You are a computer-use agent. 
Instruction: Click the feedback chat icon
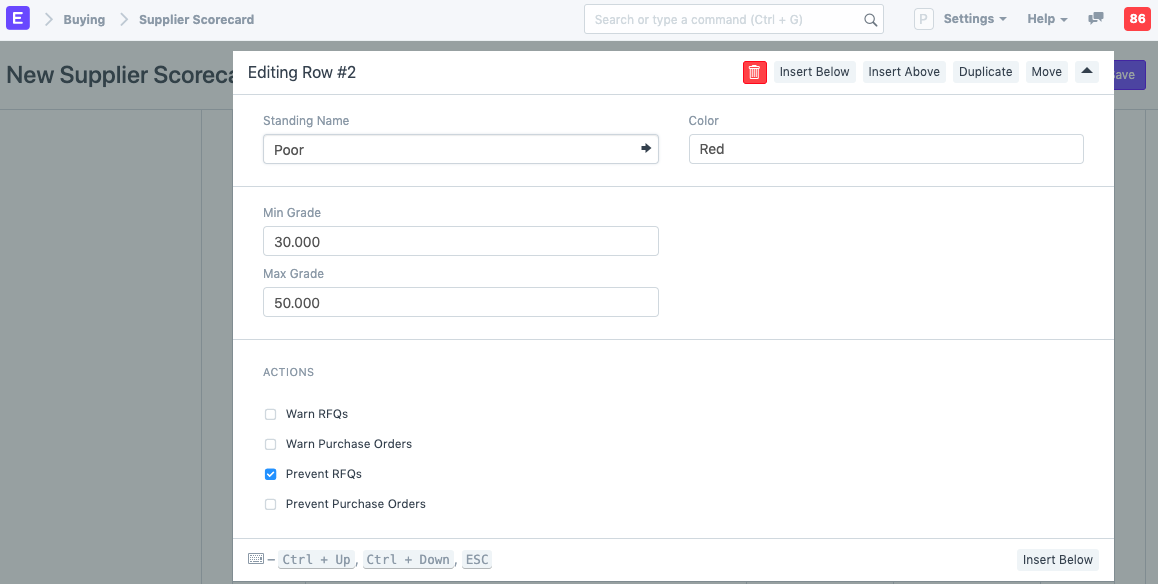click(x=1096, y=18)
